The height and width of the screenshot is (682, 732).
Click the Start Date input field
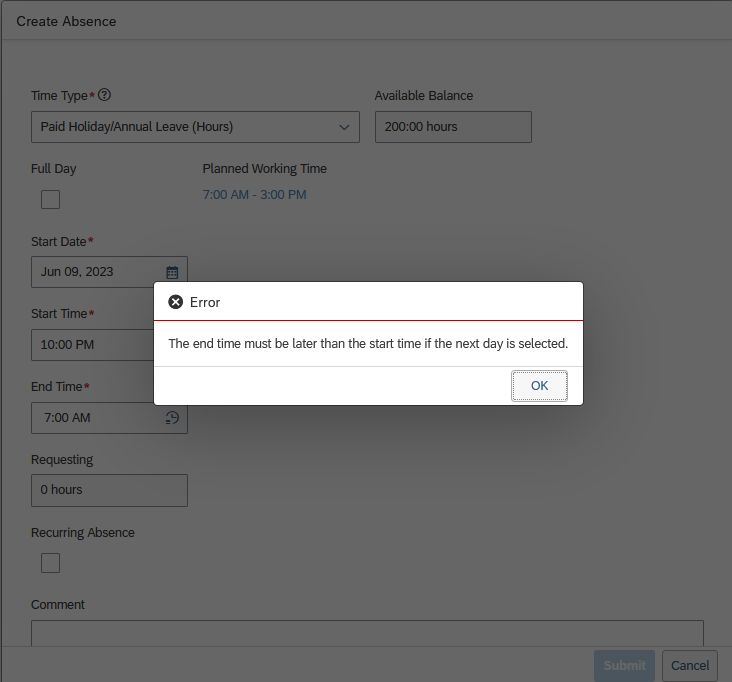tap(109, 272)
